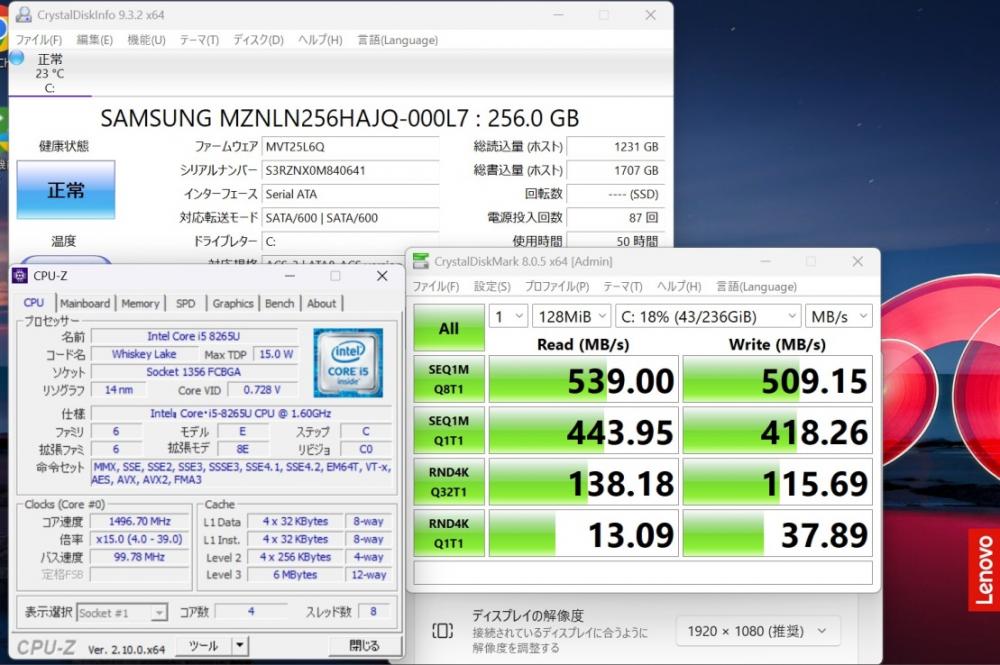The image size is (1000, 665).
Task: Switch to the CPU tab in CPU-Z
Action: (x=34, y=303)
